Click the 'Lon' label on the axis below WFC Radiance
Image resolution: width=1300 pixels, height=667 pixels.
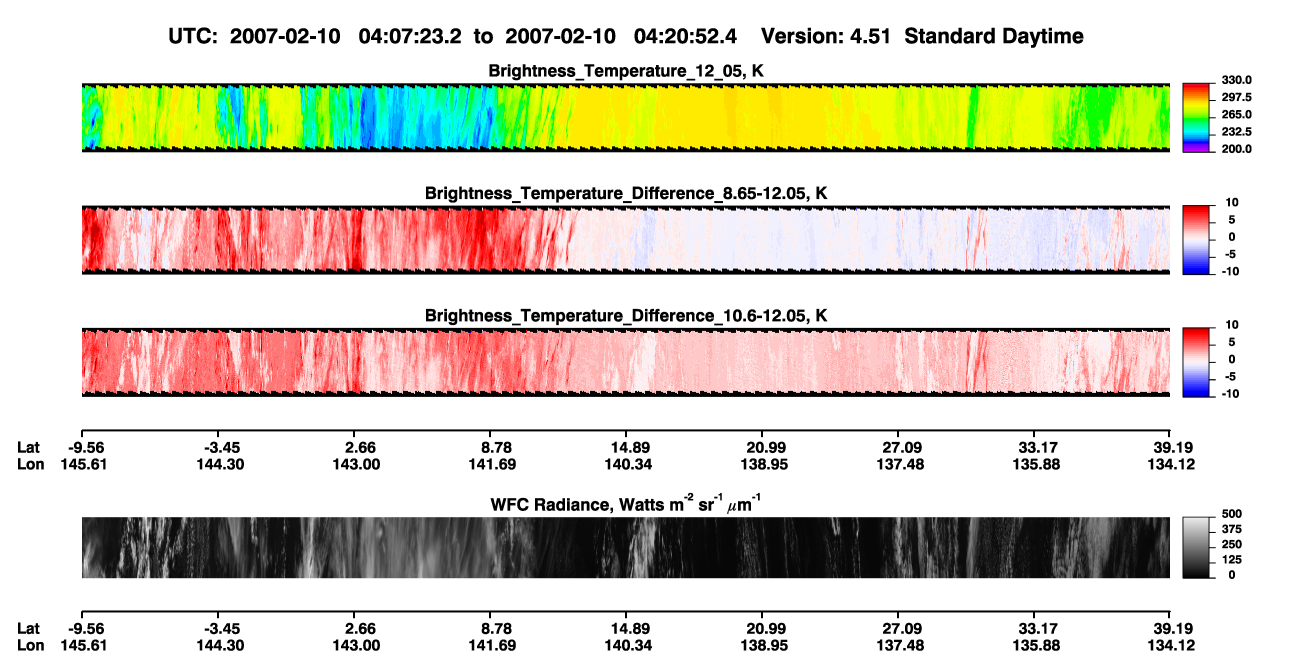pyautogui.click(x=30, y=646)
